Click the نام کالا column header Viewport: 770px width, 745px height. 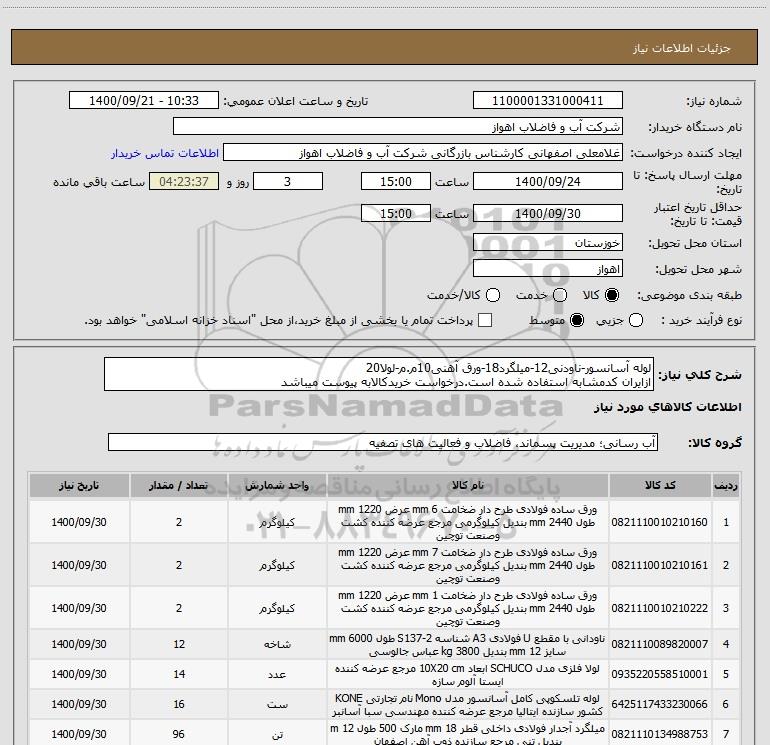[x=468, y=486]
